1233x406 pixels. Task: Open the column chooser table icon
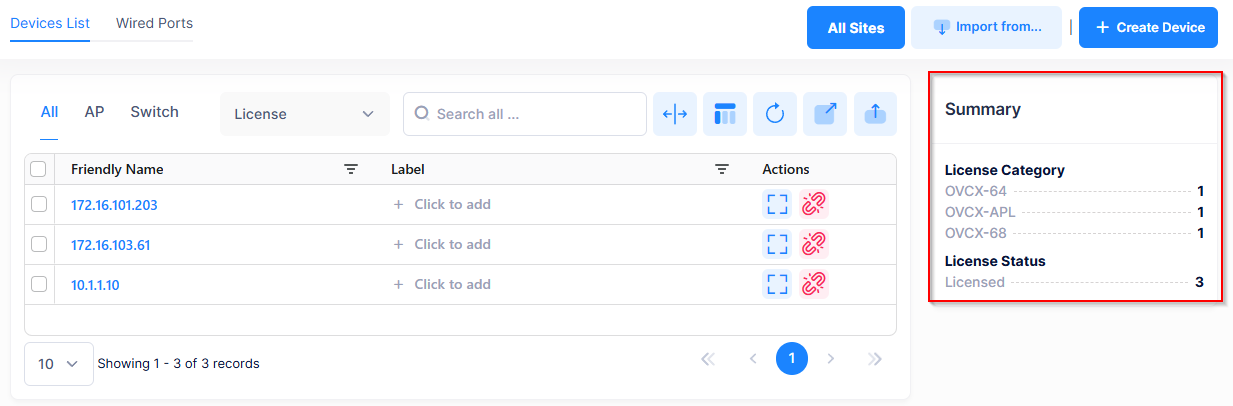(x=725, y=114)
